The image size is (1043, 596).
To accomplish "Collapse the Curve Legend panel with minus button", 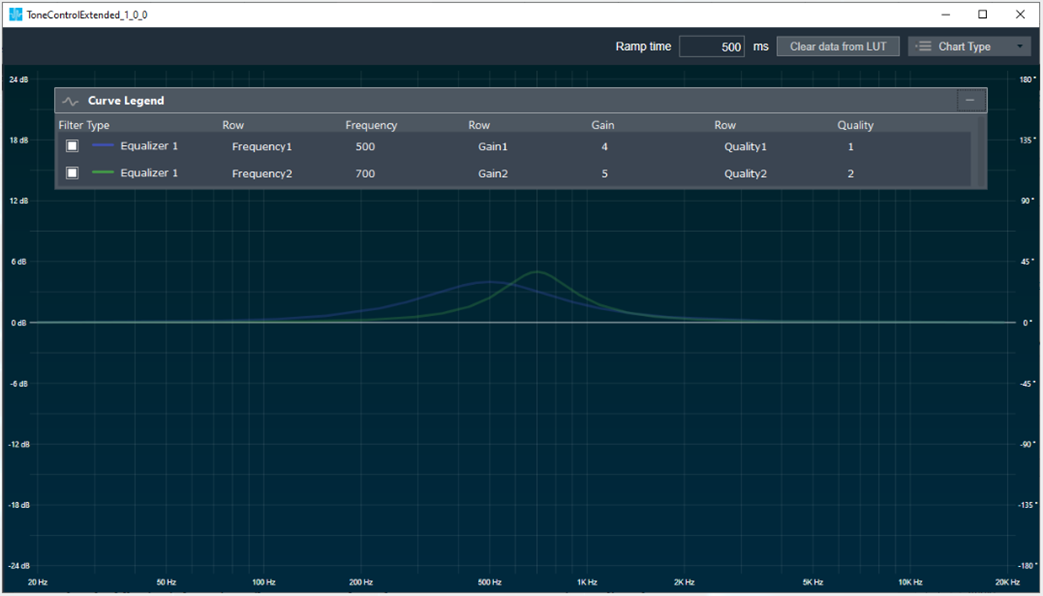I will (x=970, y=100).
